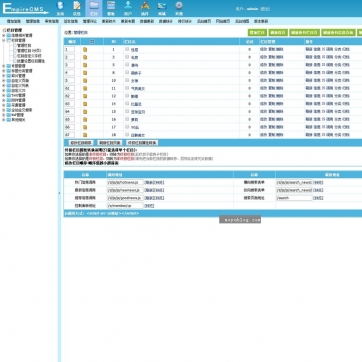Image resolution: width=362 pixels, height=362 pixels.
Task: Click the folder icon in row ID 1
Action: (x=85, y=50)
